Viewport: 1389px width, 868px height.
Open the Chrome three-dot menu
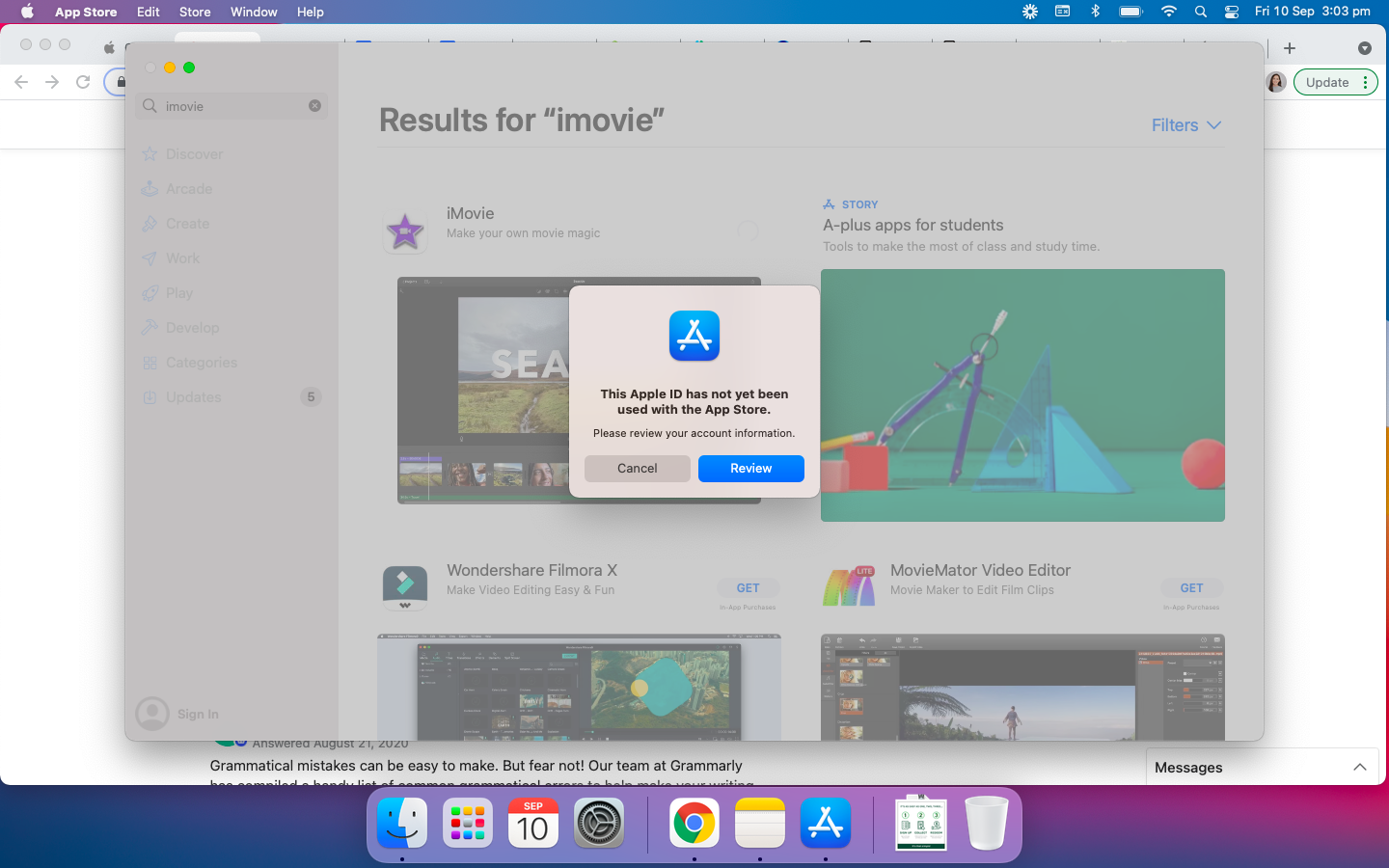(x=1365, y=82)
